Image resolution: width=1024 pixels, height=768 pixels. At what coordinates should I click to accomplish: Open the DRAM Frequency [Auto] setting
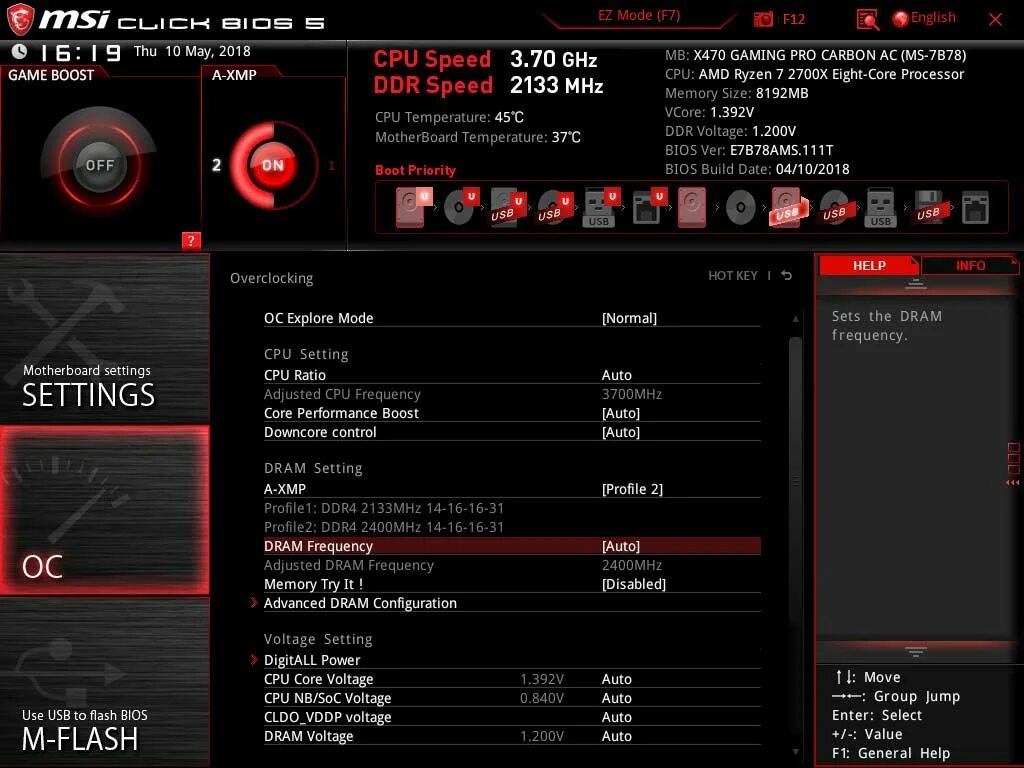pos(620,545)
